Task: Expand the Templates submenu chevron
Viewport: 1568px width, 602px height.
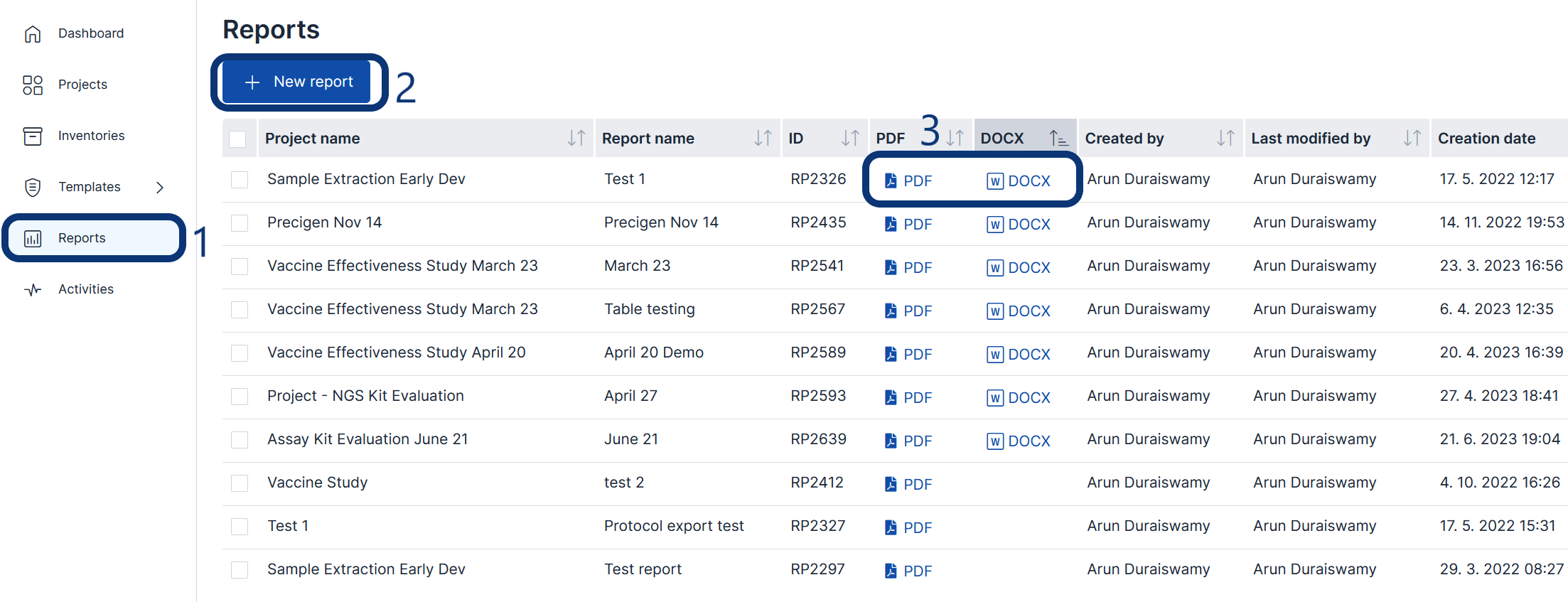Action: tap(160, 187)
